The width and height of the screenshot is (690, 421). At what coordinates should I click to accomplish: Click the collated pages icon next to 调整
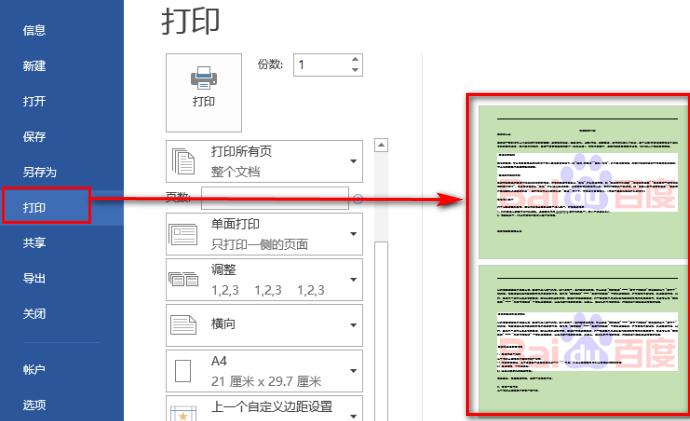184,279
